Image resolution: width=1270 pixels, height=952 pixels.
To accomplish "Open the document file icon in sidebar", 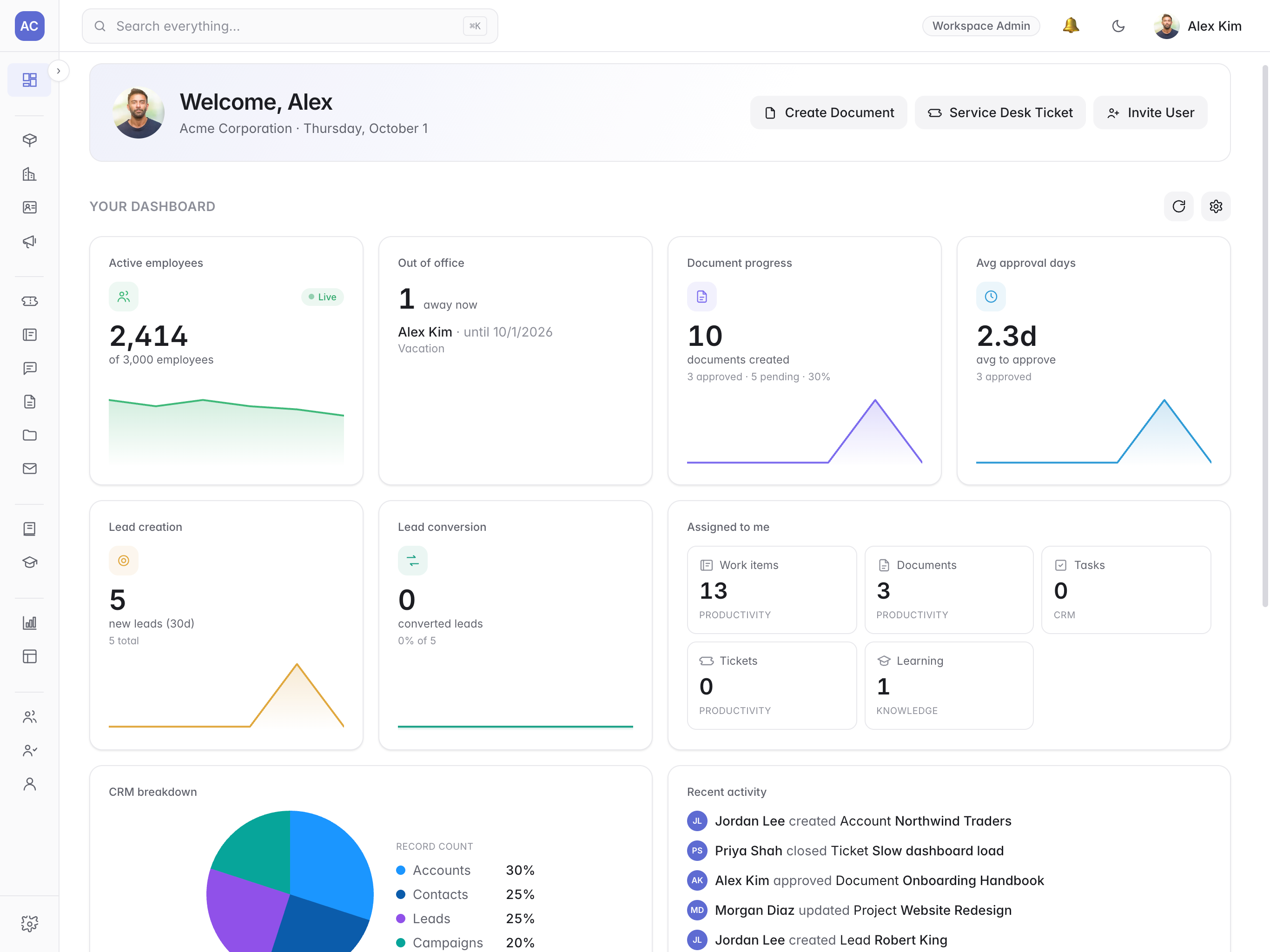I will point(29,401).
